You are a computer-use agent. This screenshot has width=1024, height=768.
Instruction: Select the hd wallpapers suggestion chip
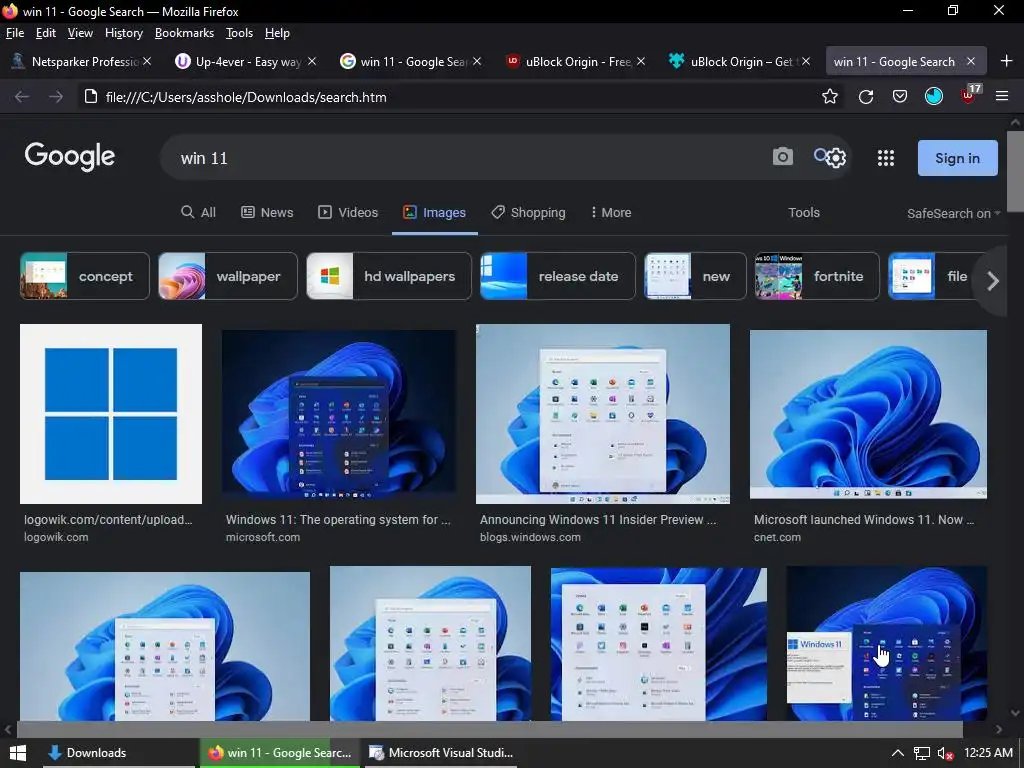tap(389, 276)
